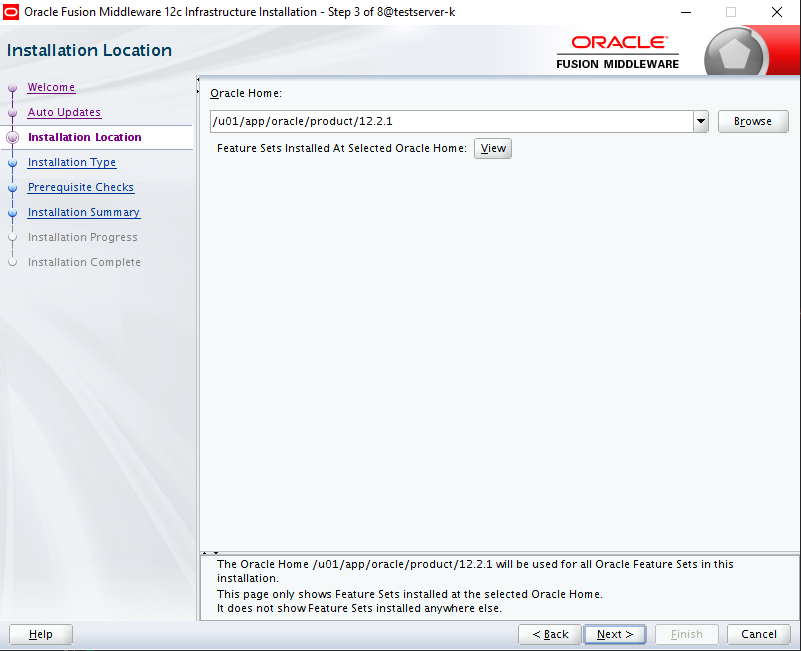801x651 pixels.
Task: Click the Installation Location step bullet icon
Action: pyautogui.click(x=13, y=137)
